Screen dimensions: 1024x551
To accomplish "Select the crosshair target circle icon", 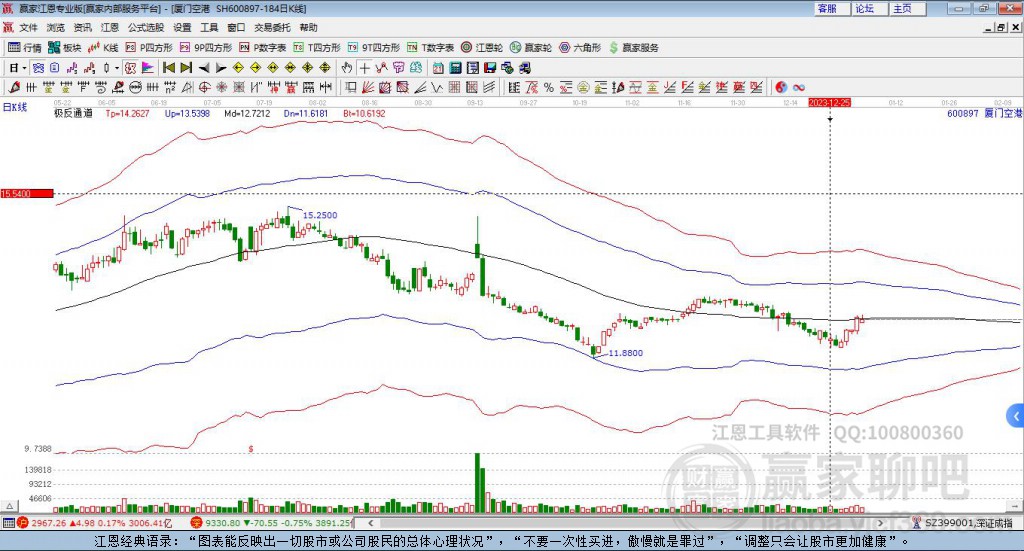I will (x=204, y=87).
